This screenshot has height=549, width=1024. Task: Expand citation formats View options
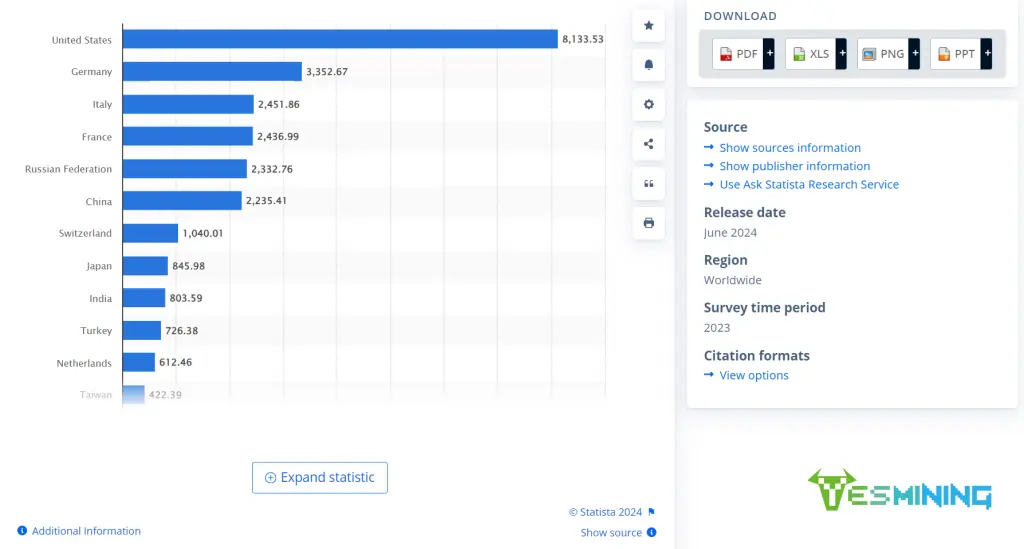[753, 375]
